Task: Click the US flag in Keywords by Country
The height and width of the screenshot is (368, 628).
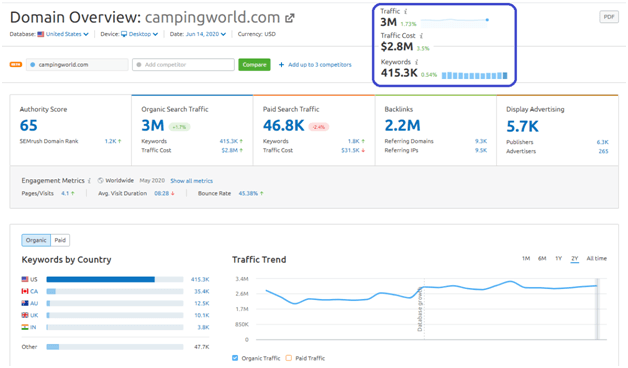Action: (x=25, y=279)
